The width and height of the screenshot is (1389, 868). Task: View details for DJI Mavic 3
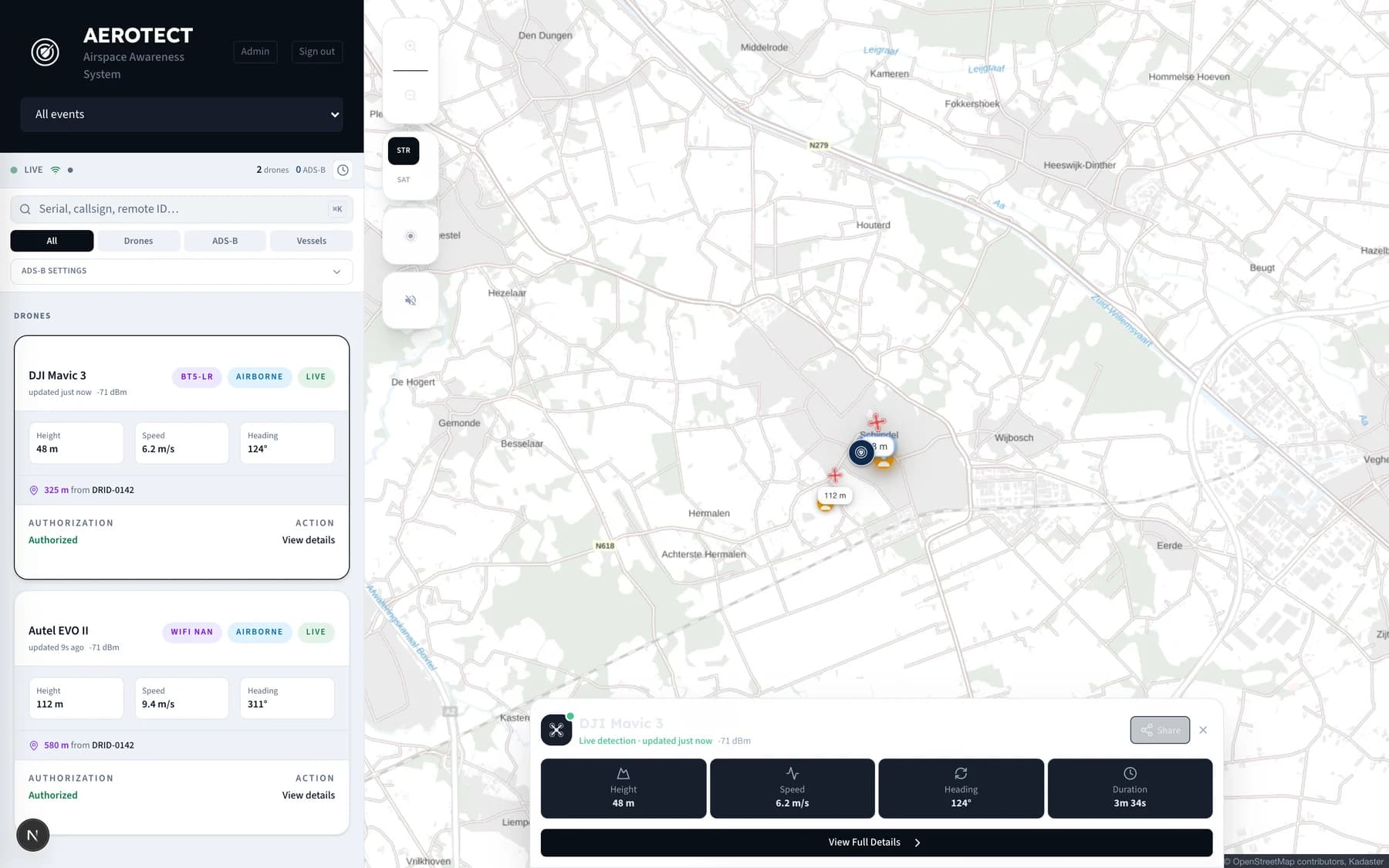[x=309, y=540]
